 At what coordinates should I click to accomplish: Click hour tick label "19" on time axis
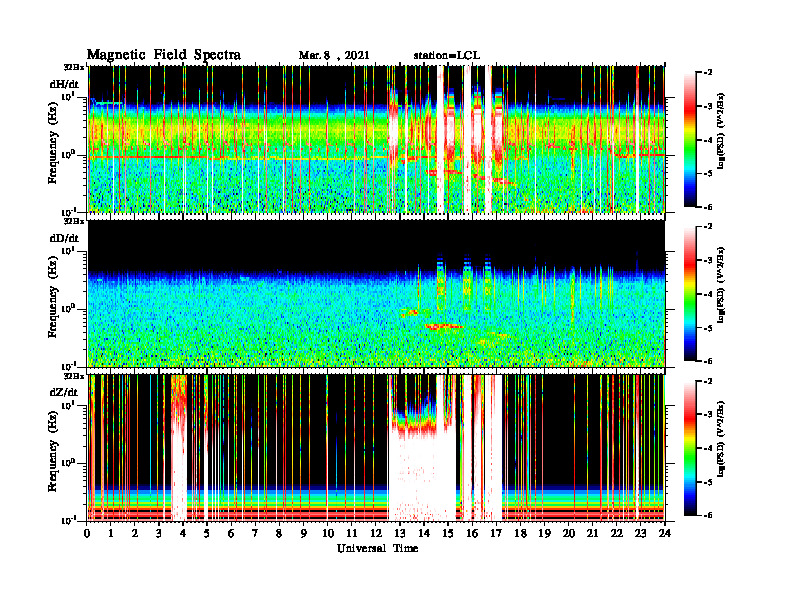coord(544,533)
